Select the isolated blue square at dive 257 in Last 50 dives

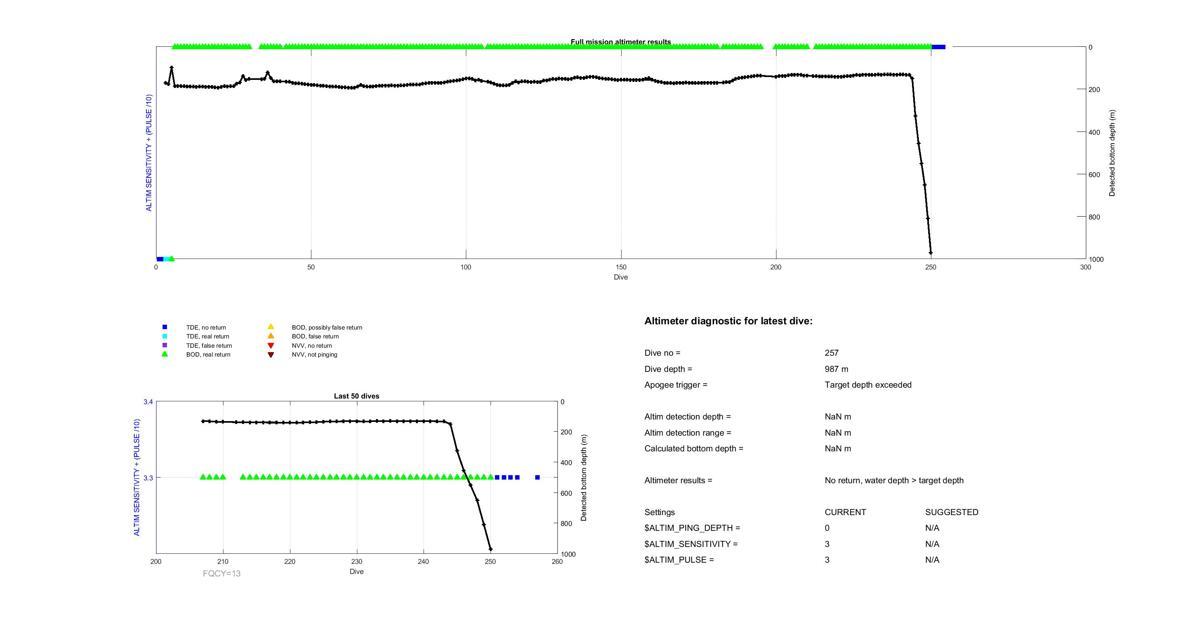(x=537, y=478)
